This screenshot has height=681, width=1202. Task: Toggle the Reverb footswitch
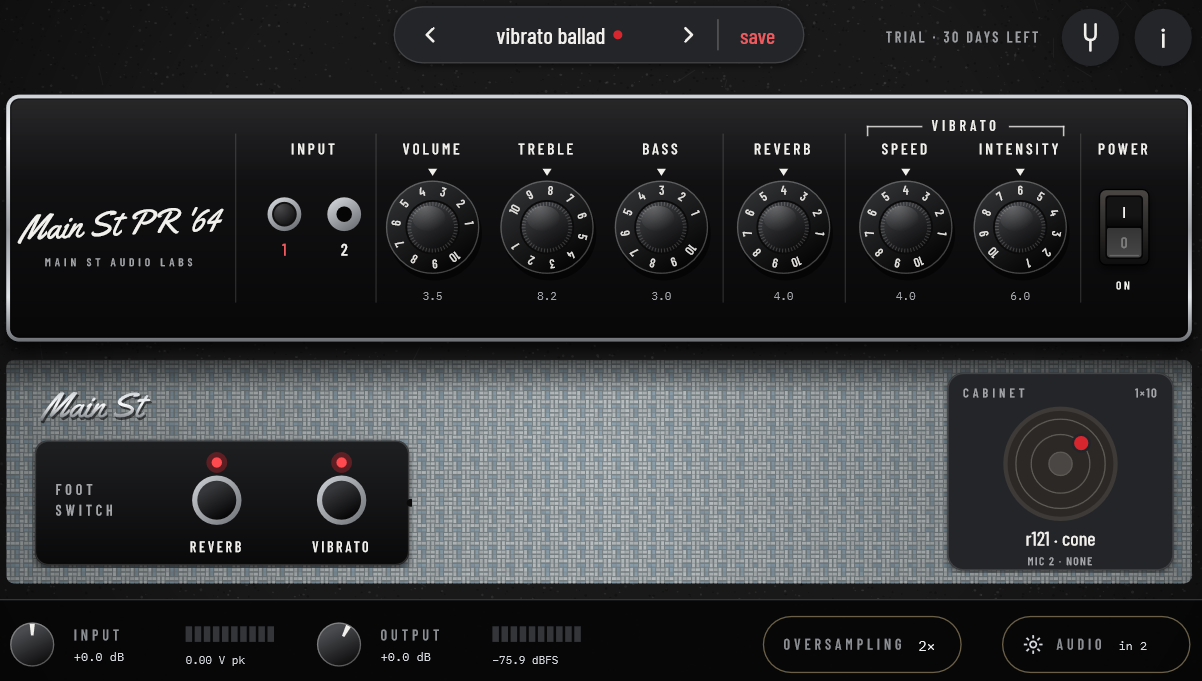216,499
